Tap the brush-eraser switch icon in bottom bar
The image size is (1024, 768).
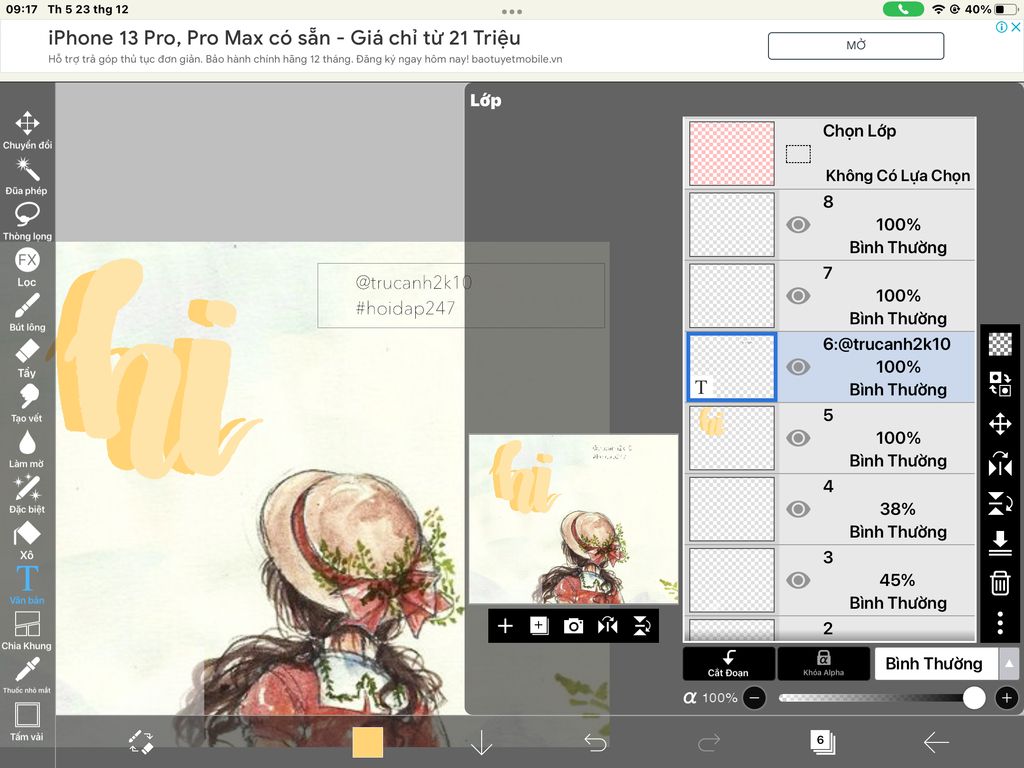coord(140,742)
